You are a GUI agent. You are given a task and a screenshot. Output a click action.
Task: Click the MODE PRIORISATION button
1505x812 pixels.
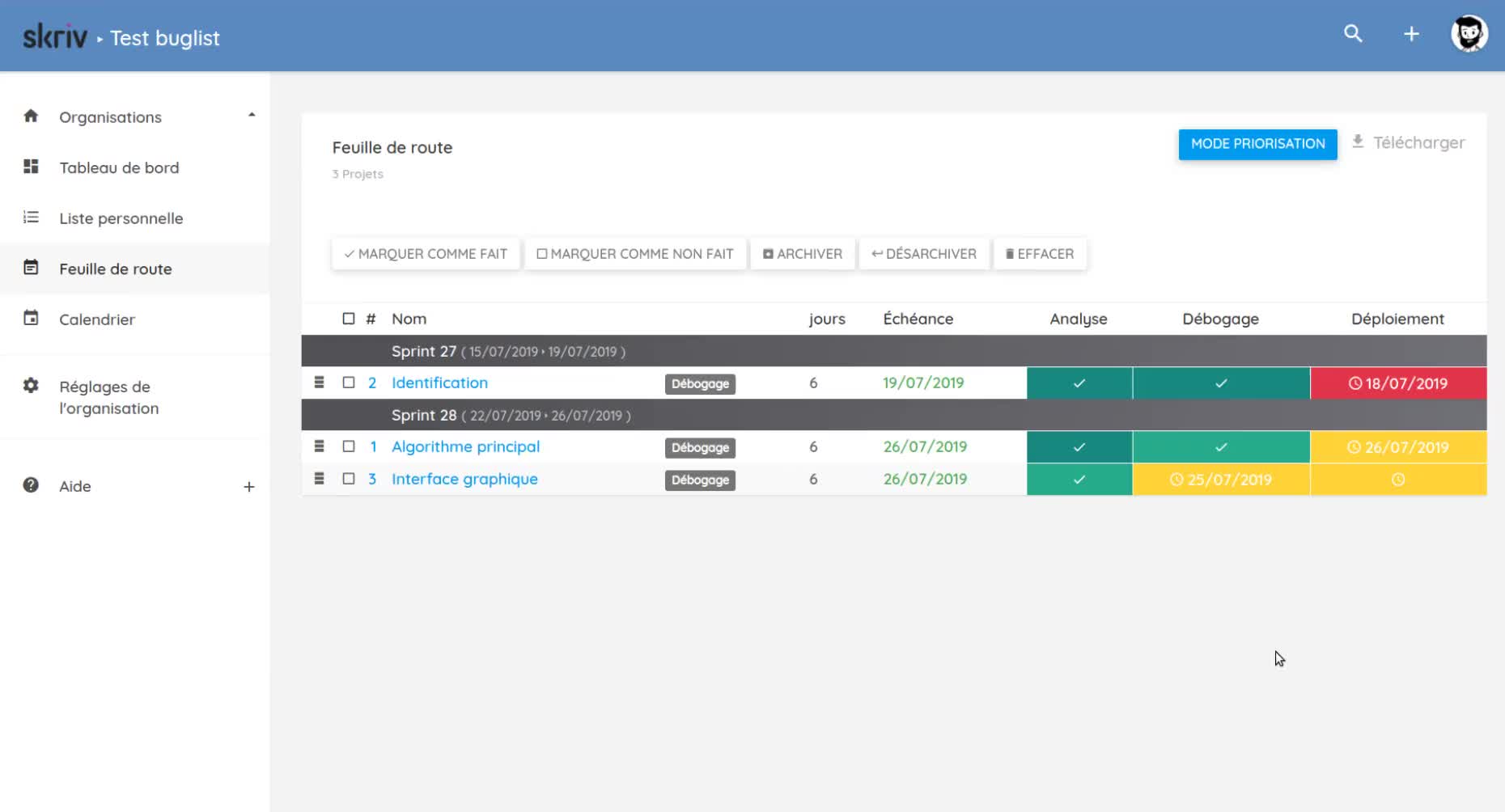(x=1257, y=144)
